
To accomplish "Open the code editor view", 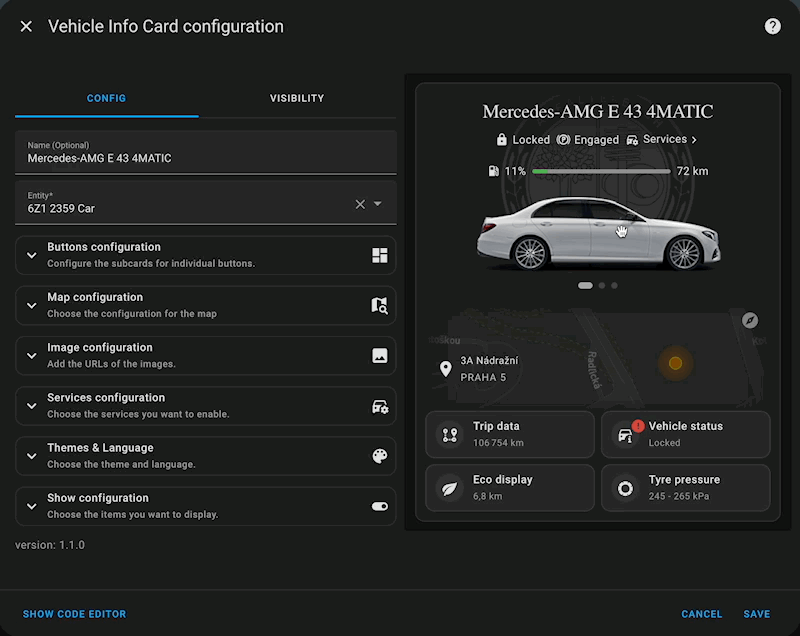I will 74,614.
